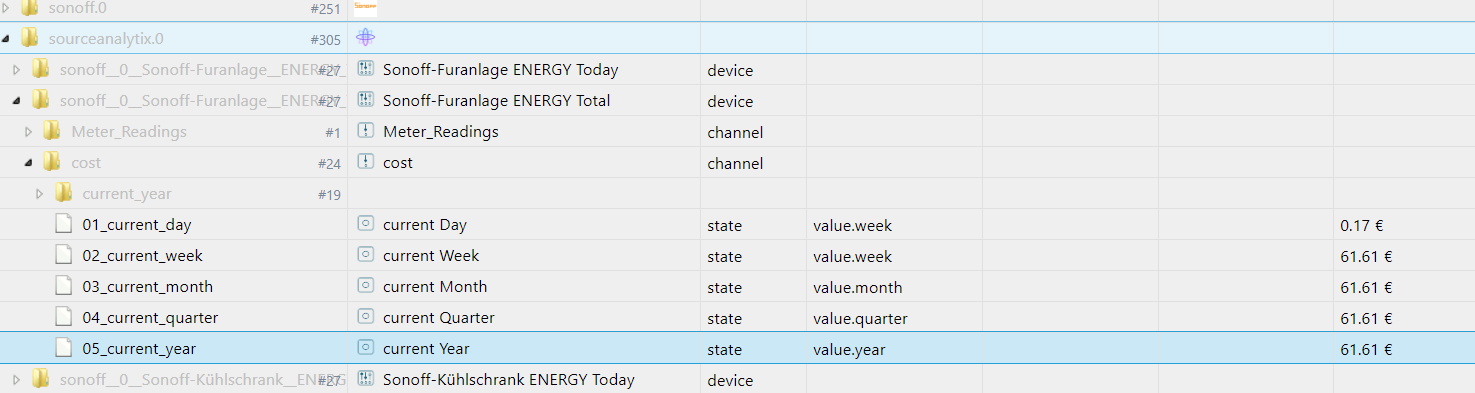Click the 01_current_day file icon

[63, 224]
